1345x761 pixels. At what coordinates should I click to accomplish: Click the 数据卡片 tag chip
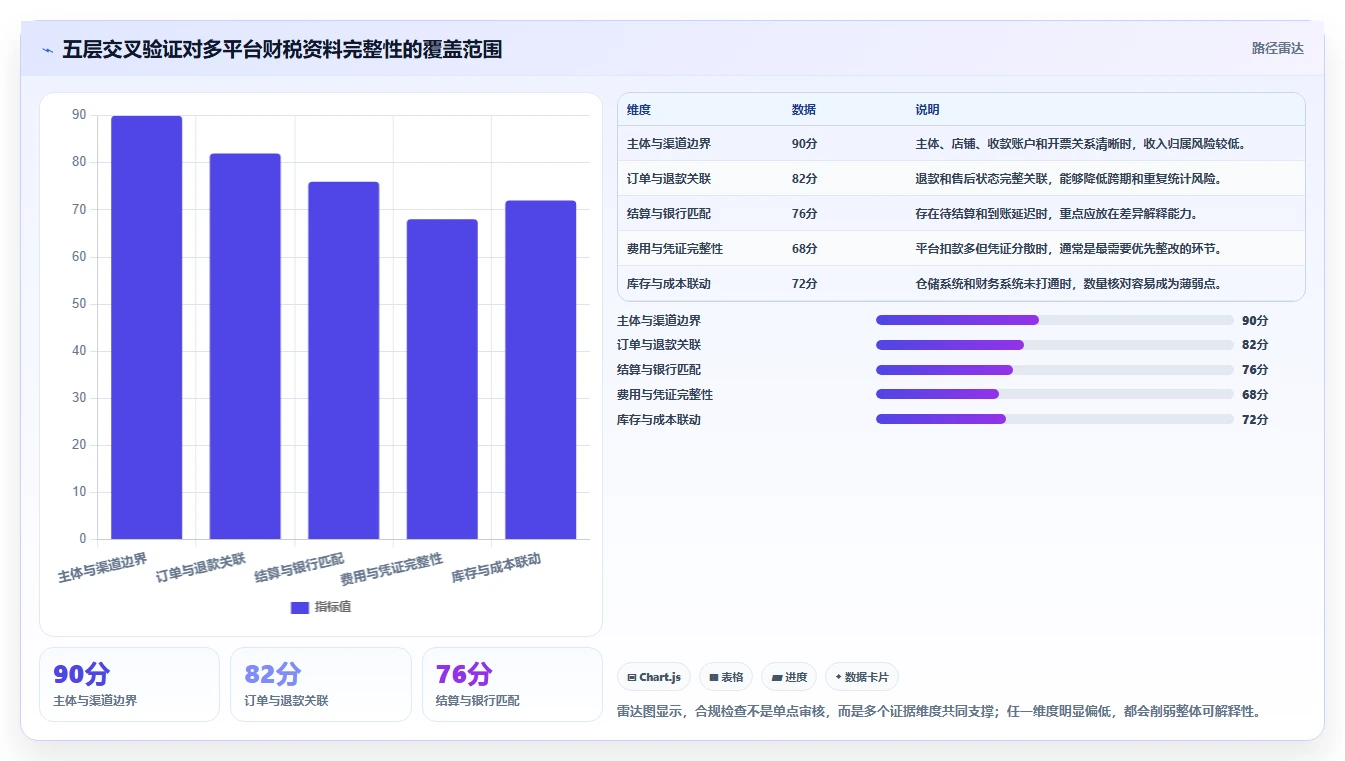click(862, 677)
